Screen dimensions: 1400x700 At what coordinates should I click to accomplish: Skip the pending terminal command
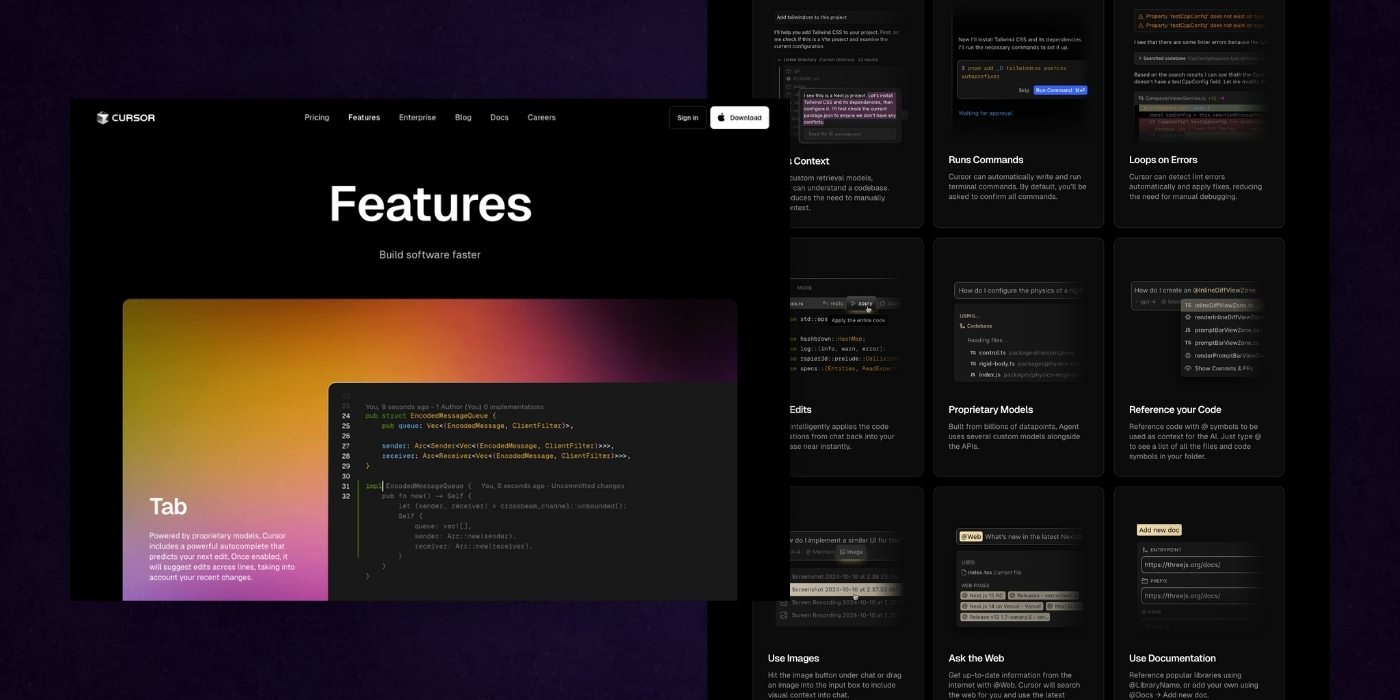(x=1023, y=90)
